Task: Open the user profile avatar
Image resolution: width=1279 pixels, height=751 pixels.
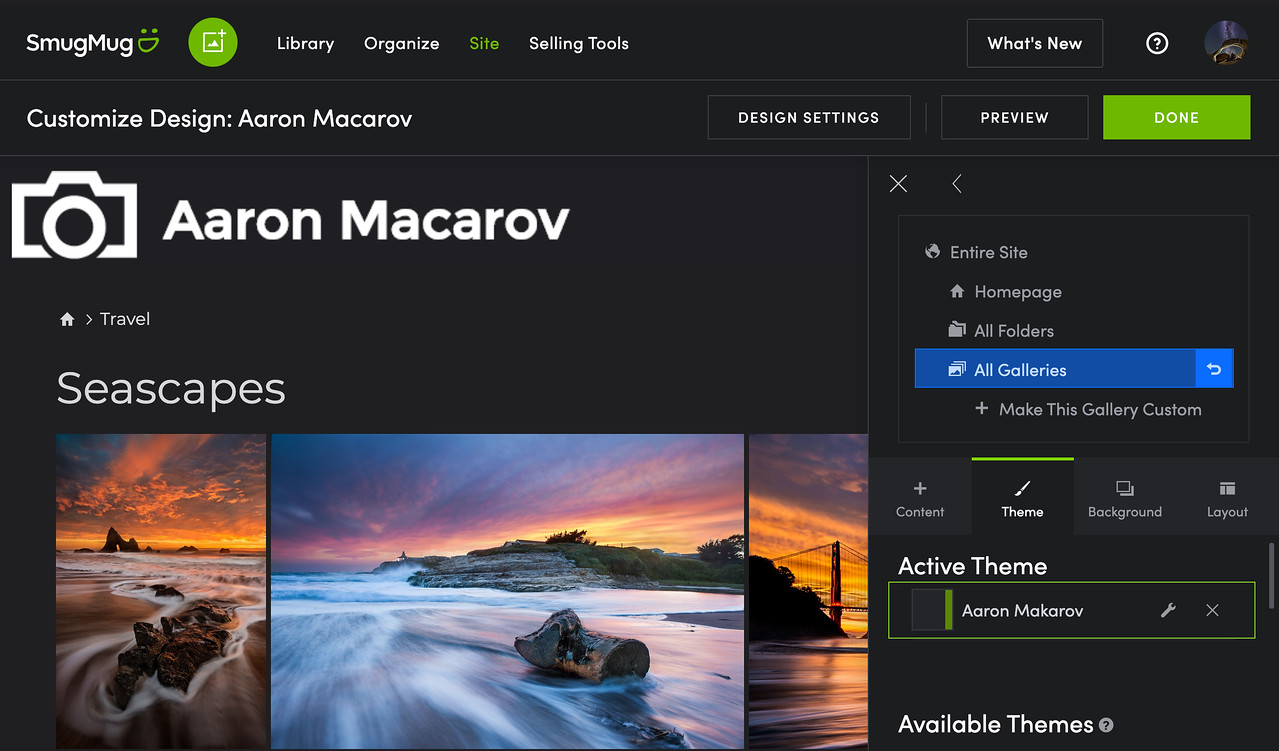Action: coord(1226,43)
